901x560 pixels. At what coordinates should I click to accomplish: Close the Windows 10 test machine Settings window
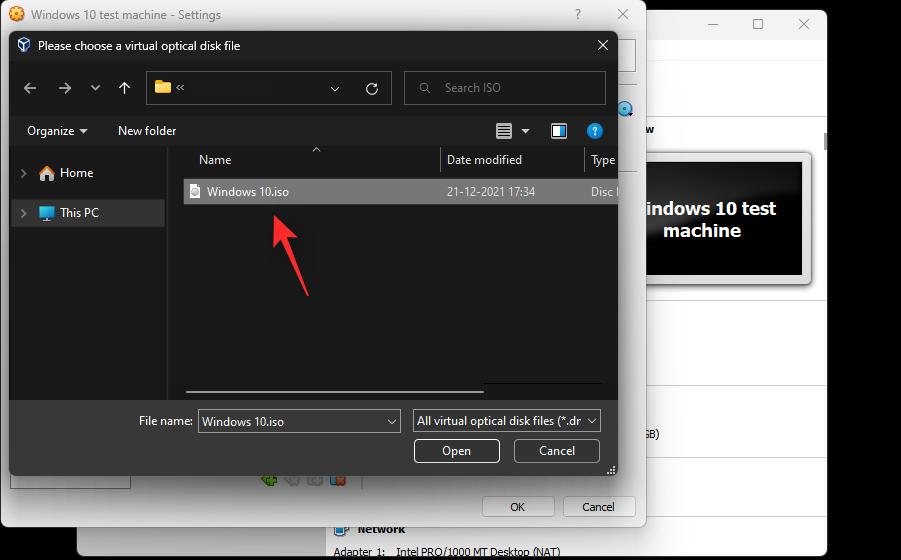[623, 14]
